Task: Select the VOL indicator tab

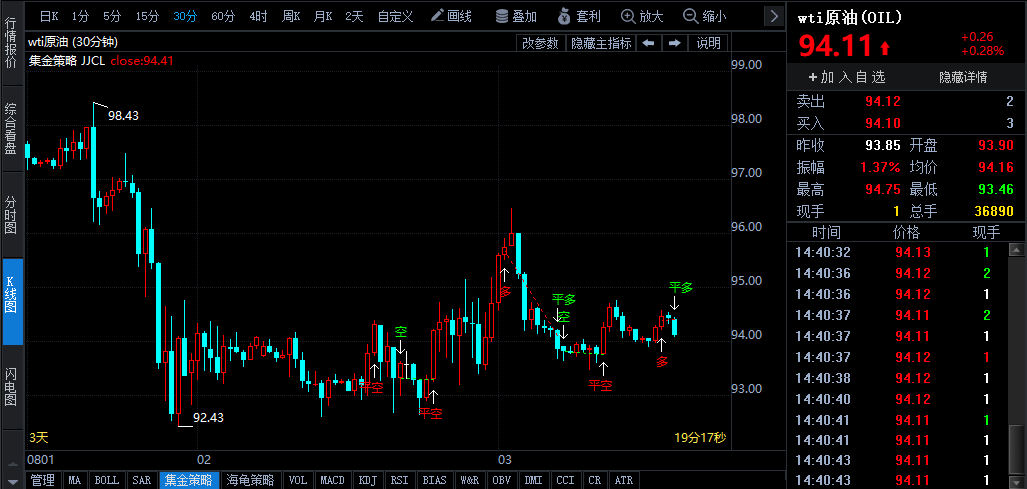Action: pyautogui.click(x=298, y=480)
